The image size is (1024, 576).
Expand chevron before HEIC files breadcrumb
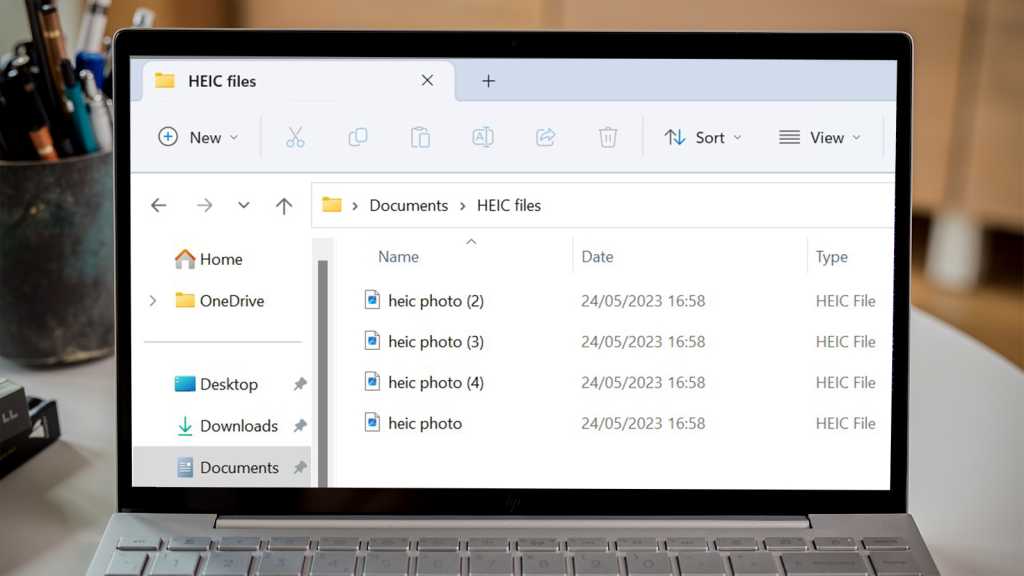pyautogui.click(x=462, y=206)
